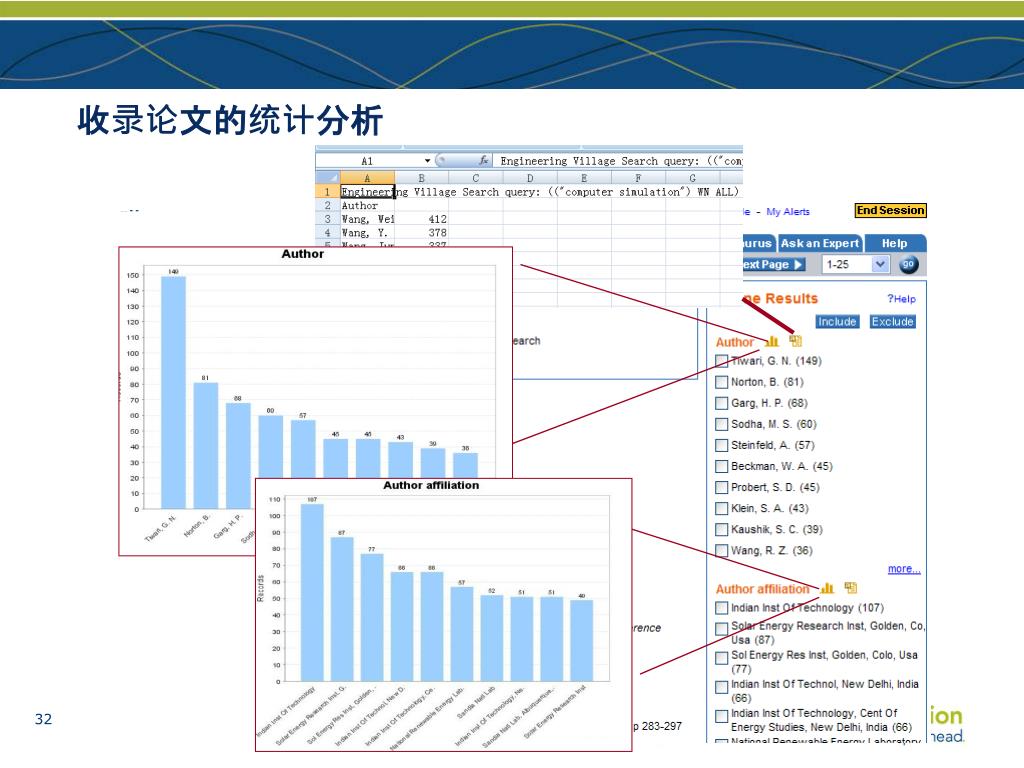Click cell with value 378
This screenshot has height=768, width=1024.
pyautogui.click(x=422, y=232)
